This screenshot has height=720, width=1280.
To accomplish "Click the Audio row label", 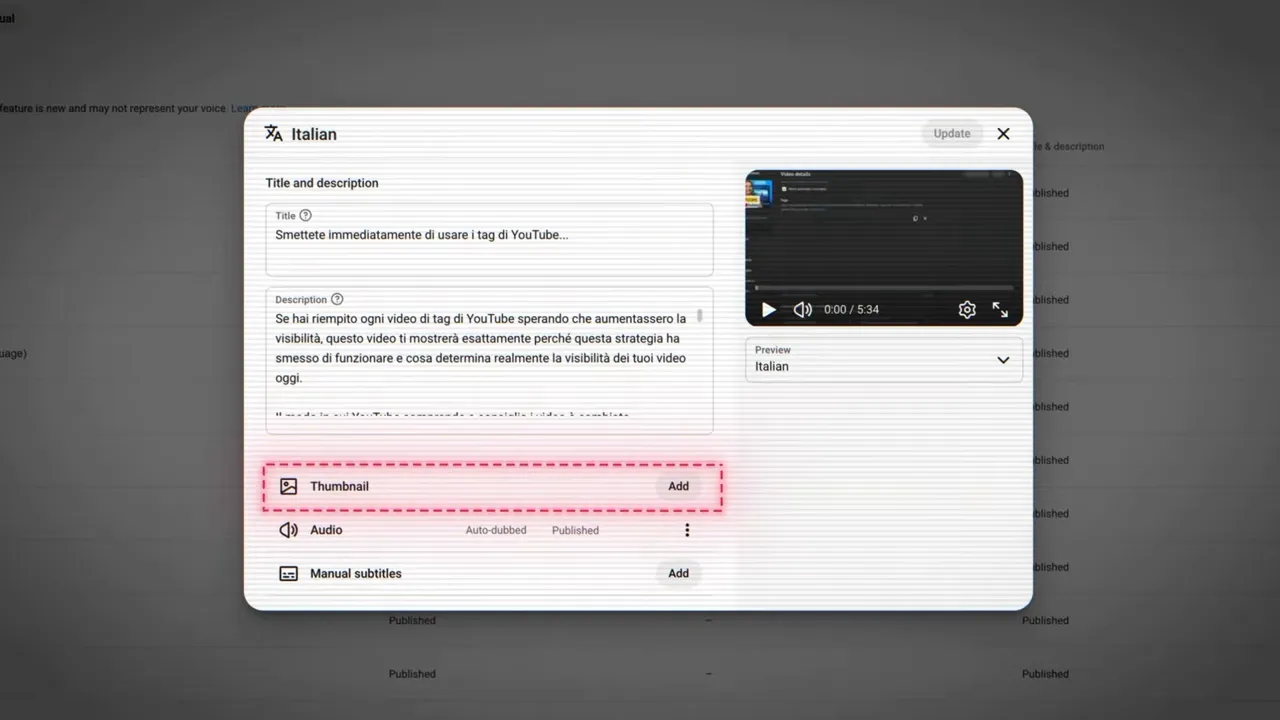I will tap(326, 530).
